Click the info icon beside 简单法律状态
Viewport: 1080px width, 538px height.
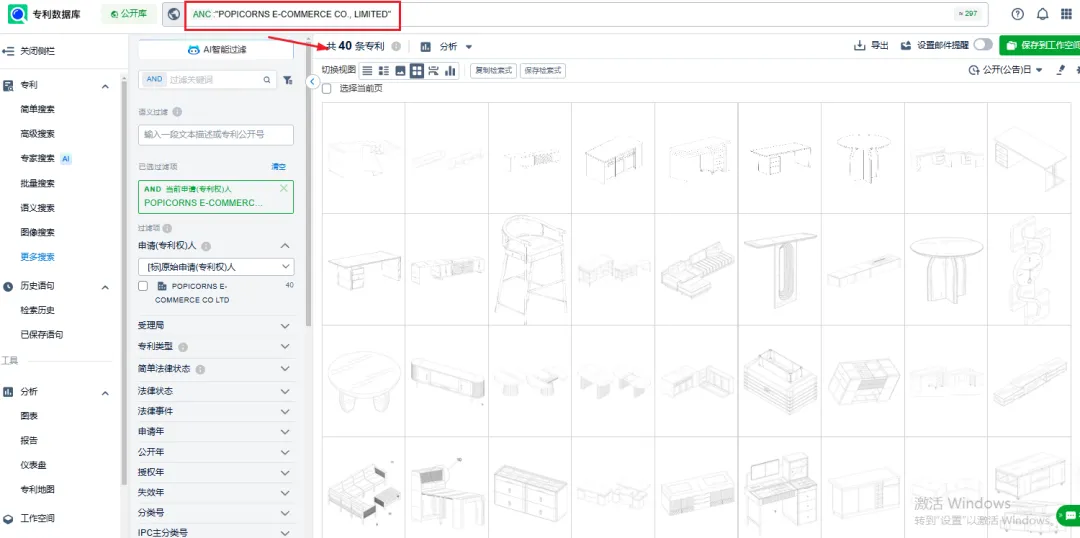200,370
